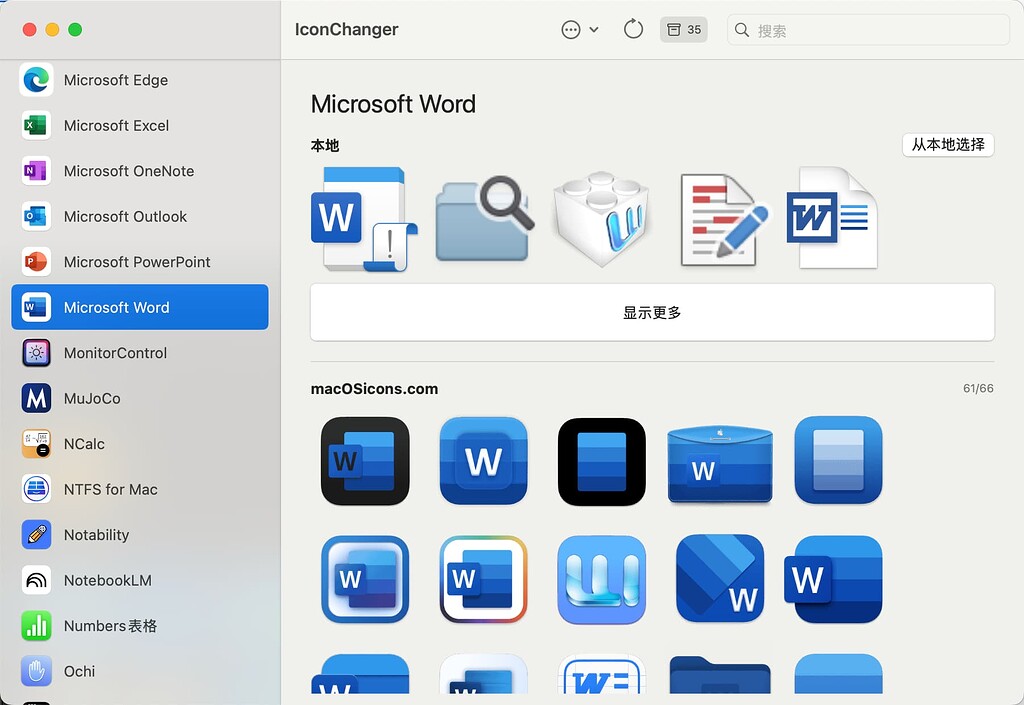1024x705 pixels.
Task: Select Numbers表格 app entry
Action: pyautogui.click(x=140, y=625)
